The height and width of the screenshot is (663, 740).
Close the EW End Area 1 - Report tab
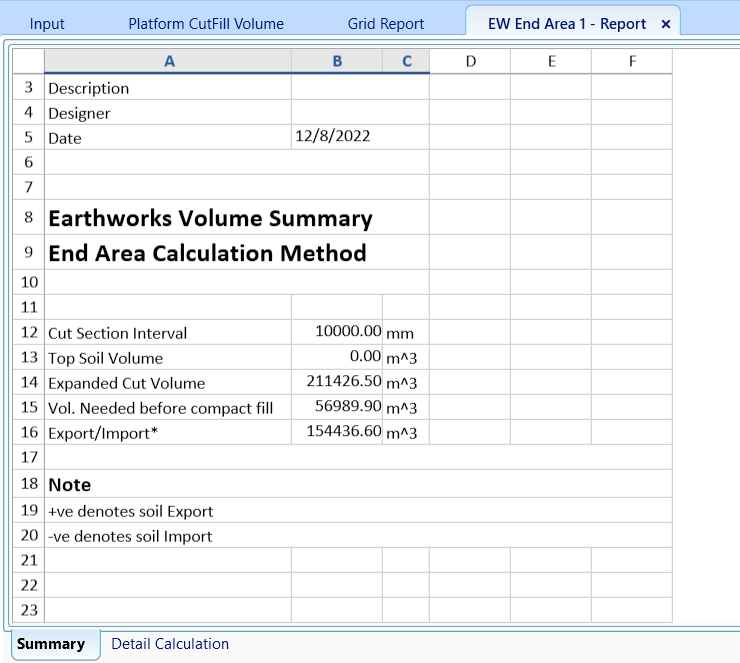click(666, 24)
